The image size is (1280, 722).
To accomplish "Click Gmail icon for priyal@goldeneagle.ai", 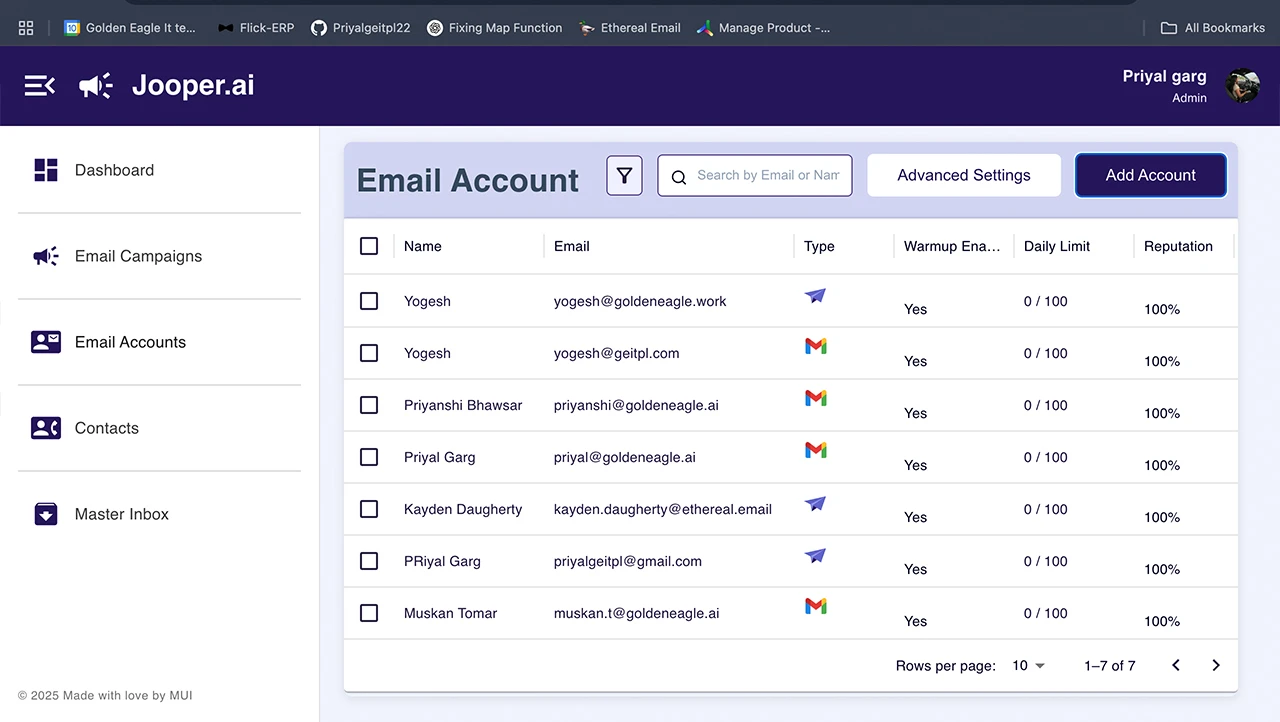I will [x=816, y=450].
